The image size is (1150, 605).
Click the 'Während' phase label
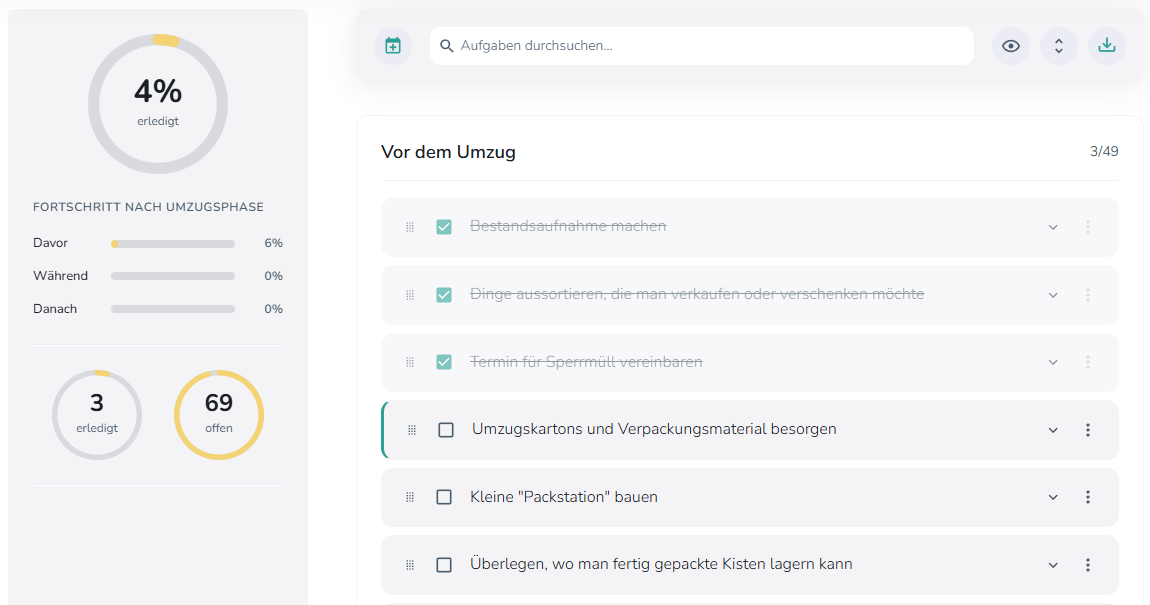pos(60,276)
